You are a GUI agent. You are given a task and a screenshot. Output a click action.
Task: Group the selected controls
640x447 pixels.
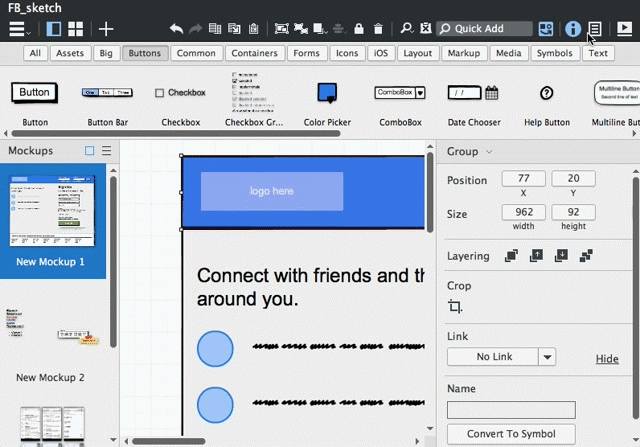click(282, 29)
